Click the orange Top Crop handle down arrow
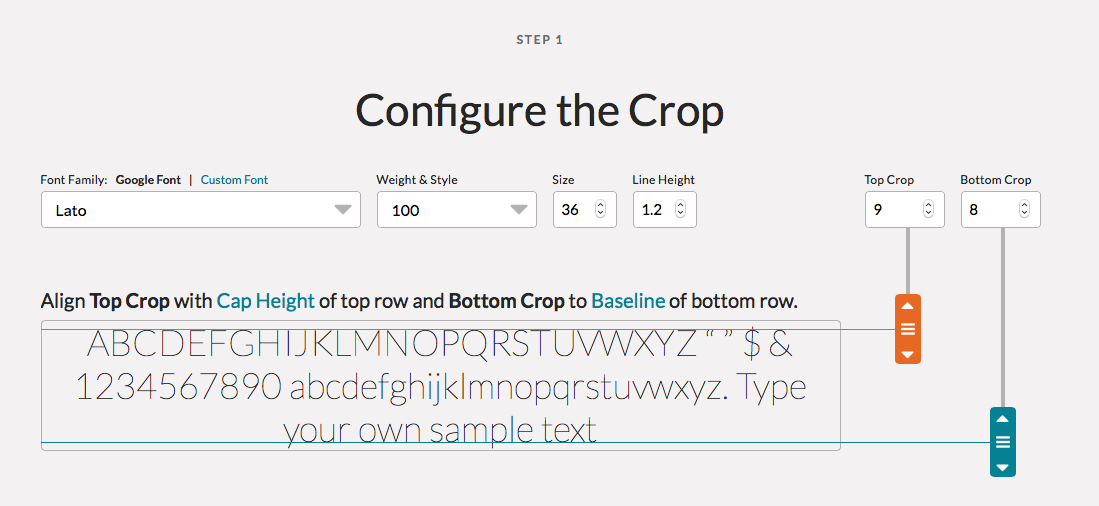Screen dimensions: 1099x506 coord(908,355)
